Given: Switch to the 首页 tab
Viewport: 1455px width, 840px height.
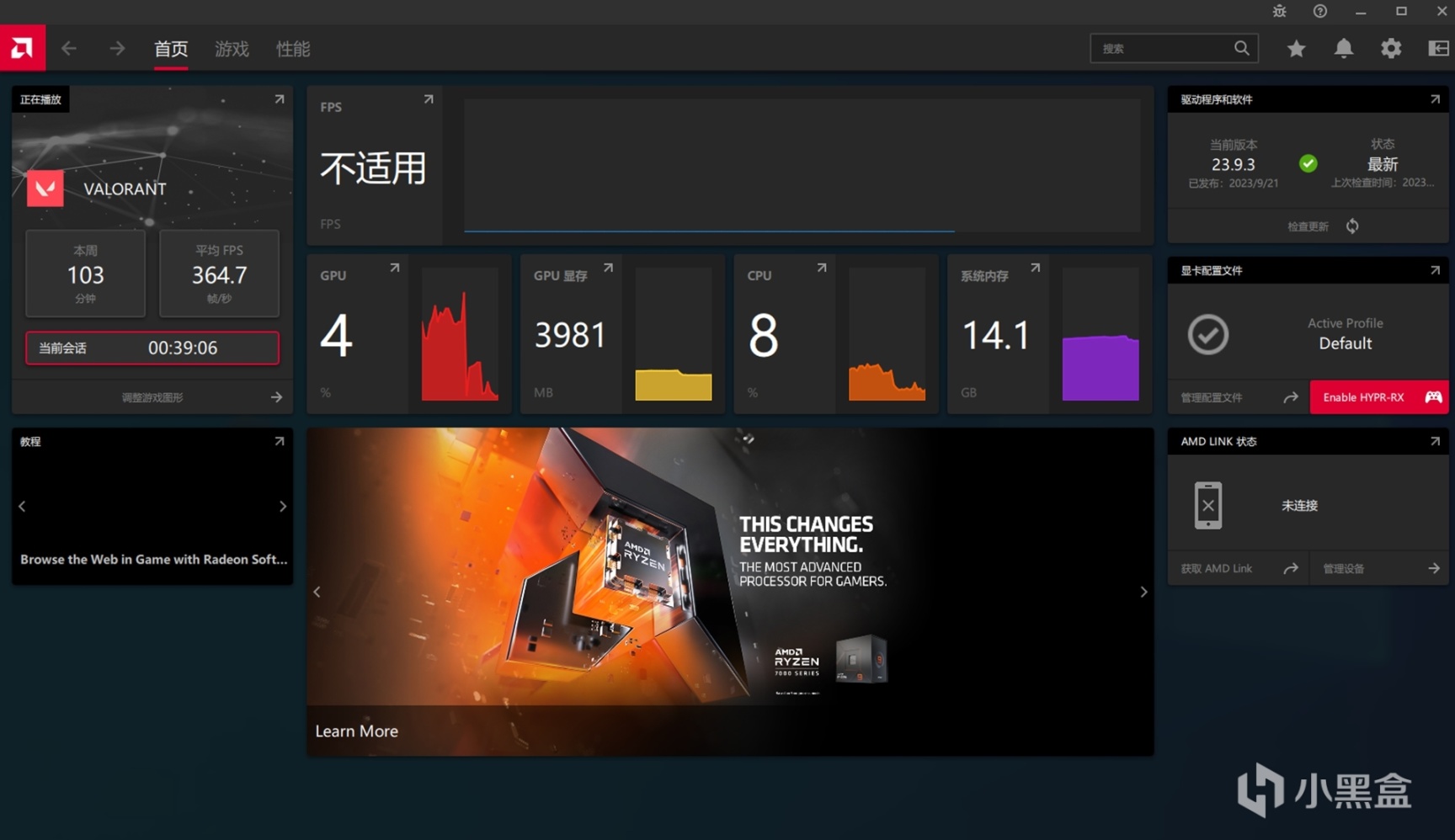Looking at the screenshot, I should 171,49.
